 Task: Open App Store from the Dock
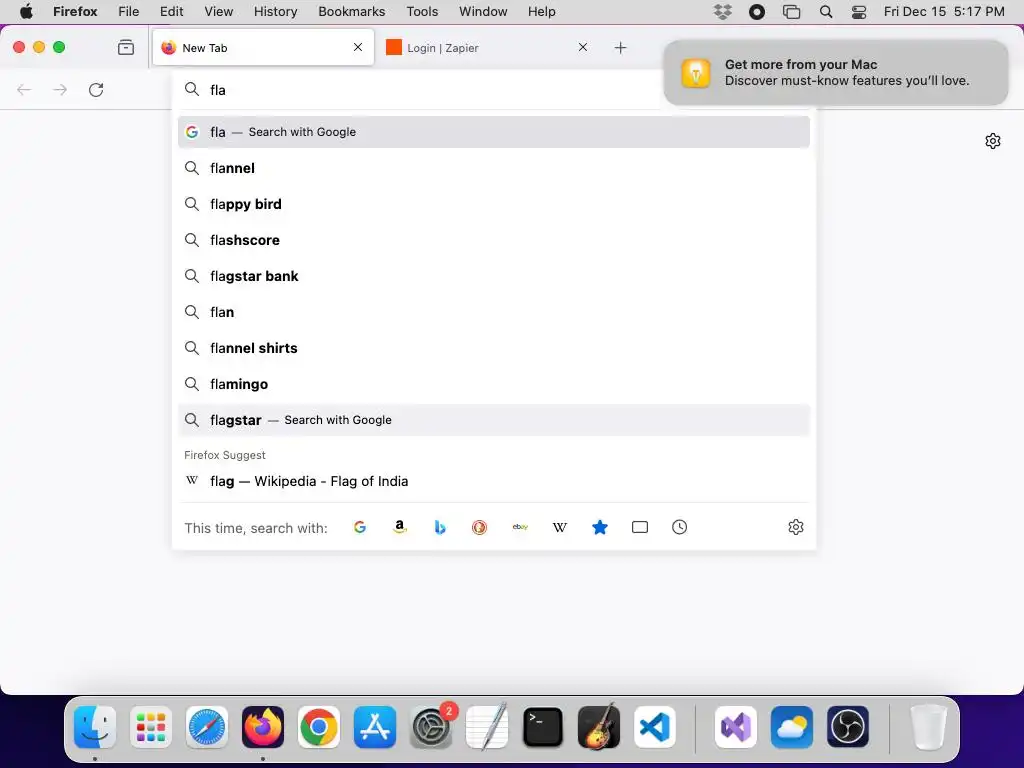[x=375, y=727]
